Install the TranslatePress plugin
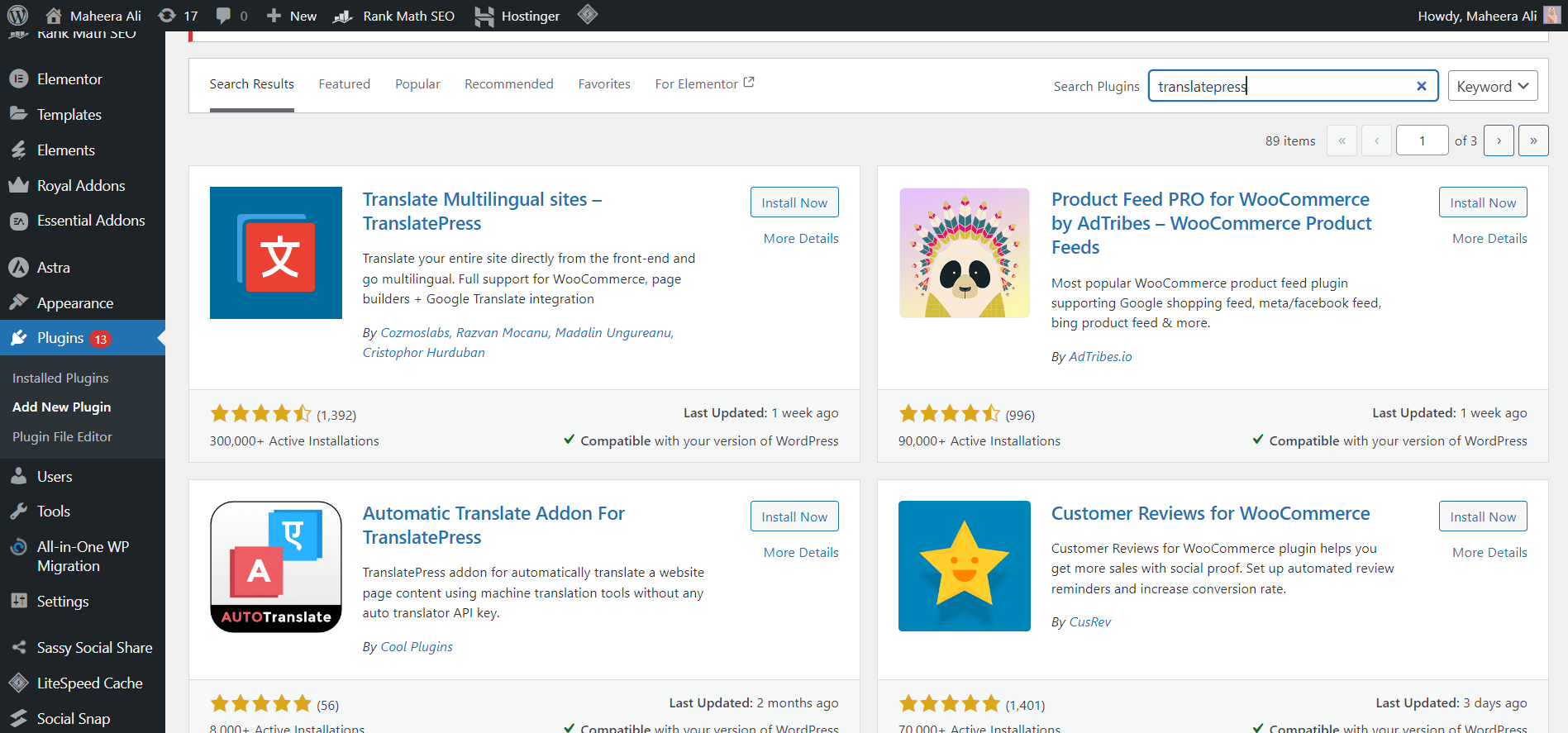Viewport: 1568px width, 733px height. coord(794,202)
